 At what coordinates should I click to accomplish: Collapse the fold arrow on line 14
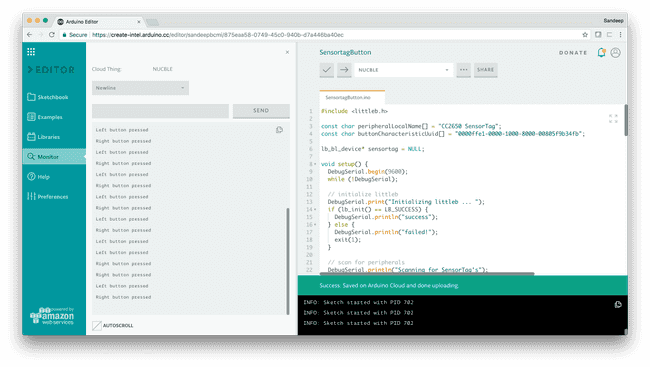315,209
